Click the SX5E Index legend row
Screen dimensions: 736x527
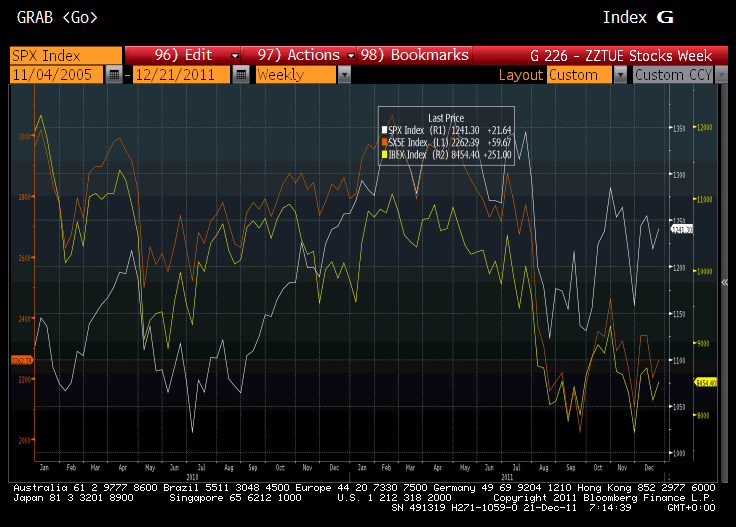(x=446, y=142)
